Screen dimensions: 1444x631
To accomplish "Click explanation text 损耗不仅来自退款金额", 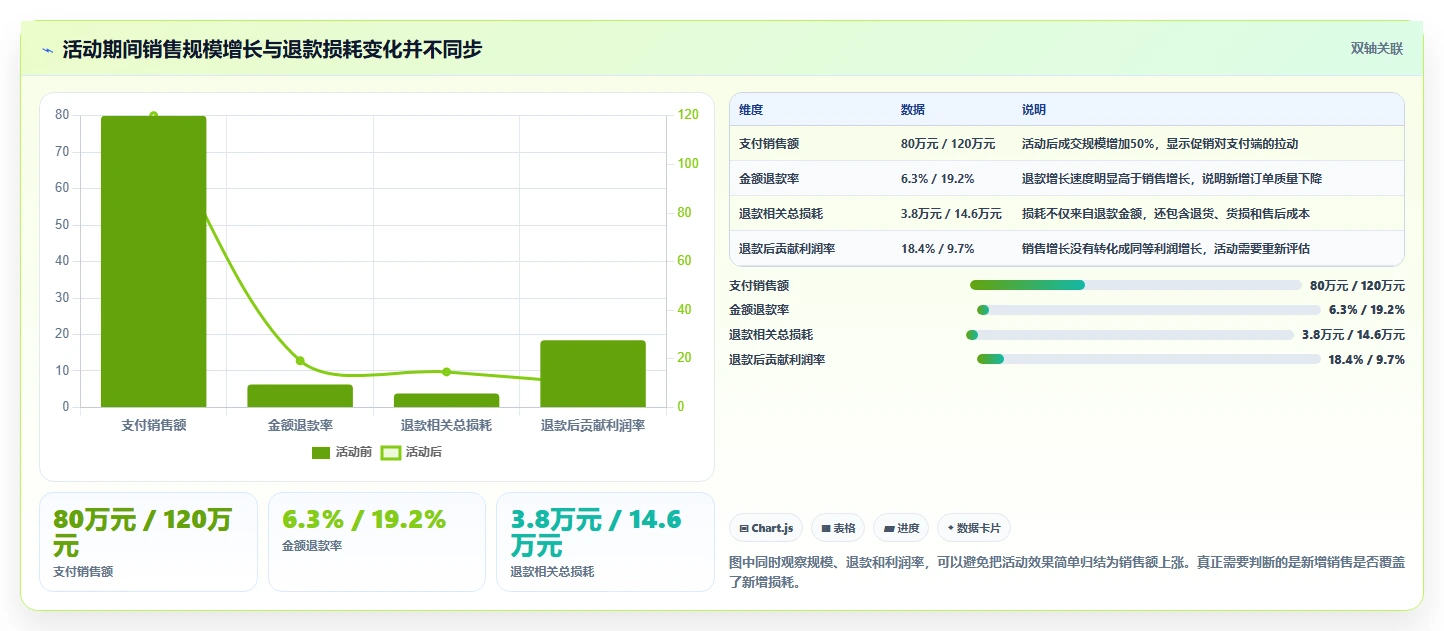I will click(1082, 214).
